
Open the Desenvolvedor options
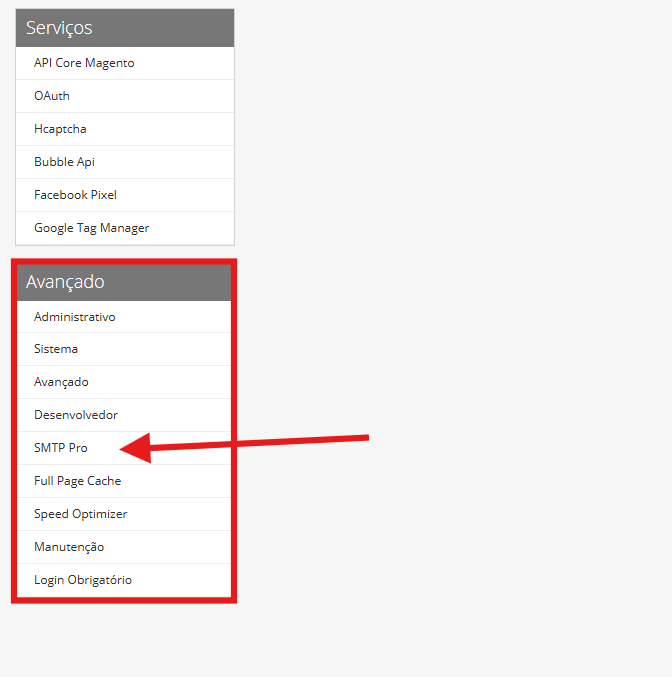pyautogui.click(x=76, y=415)
